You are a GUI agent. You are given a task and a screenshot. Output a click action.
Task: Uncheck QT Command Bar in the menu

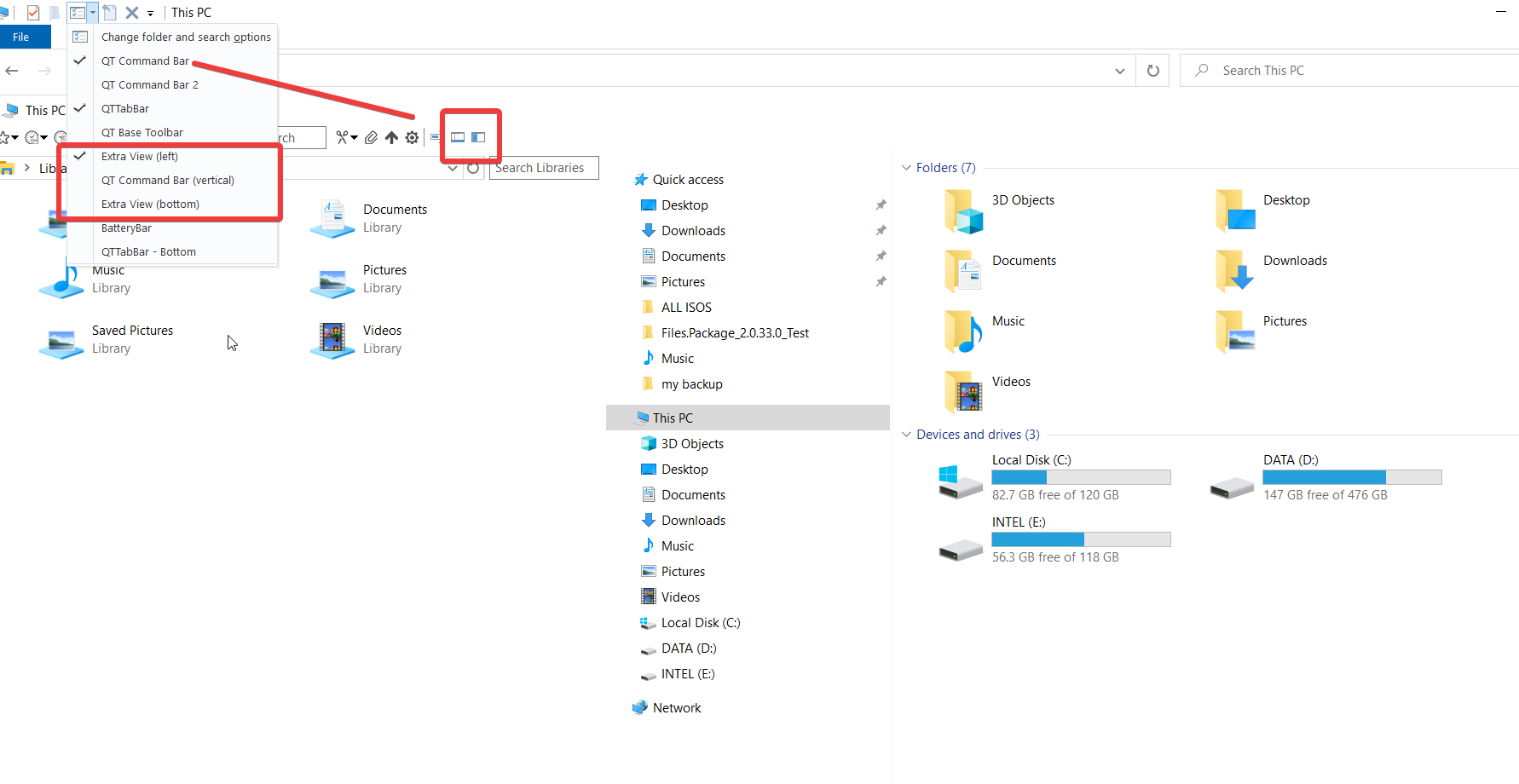tap(145, 61)
